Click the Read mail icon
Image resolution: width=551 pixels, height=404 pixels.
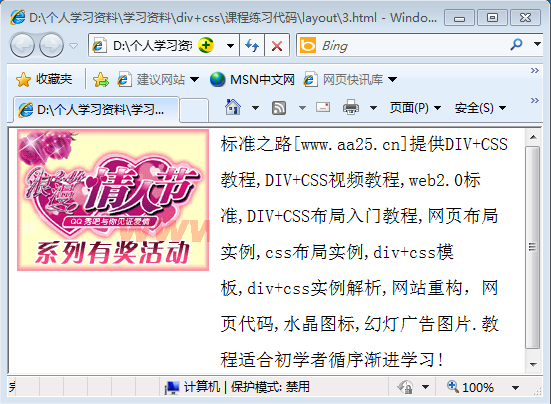(323, 107)
